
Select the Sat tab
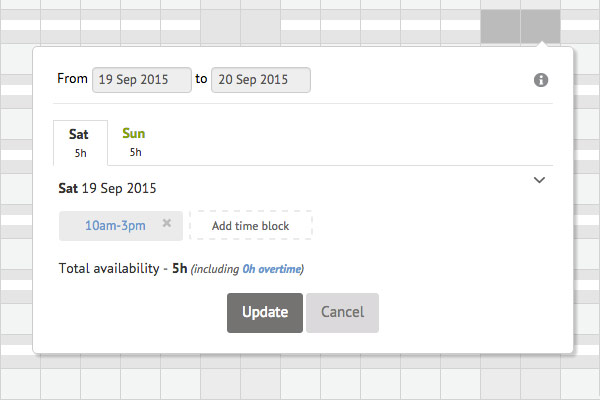point(80,143)
